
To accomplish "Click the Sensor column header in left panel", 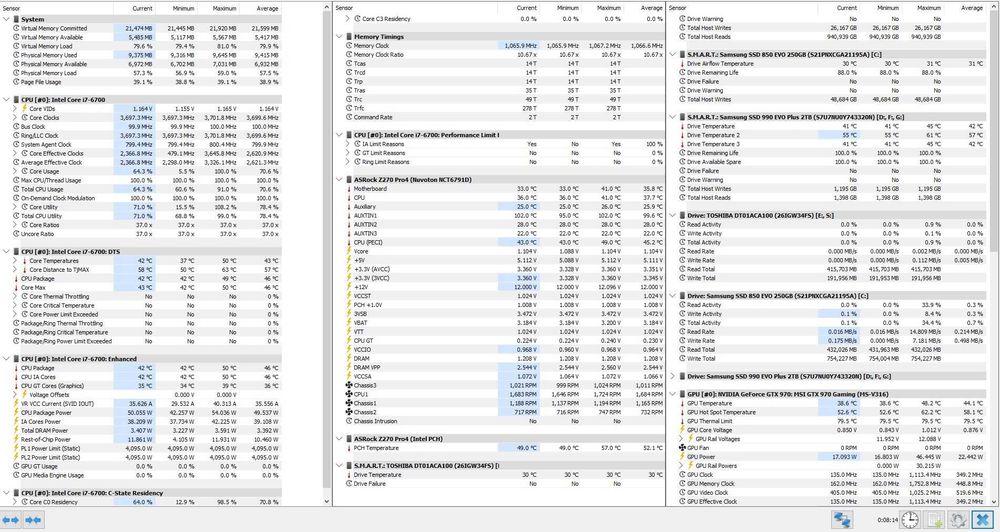I will coord(57,8).
